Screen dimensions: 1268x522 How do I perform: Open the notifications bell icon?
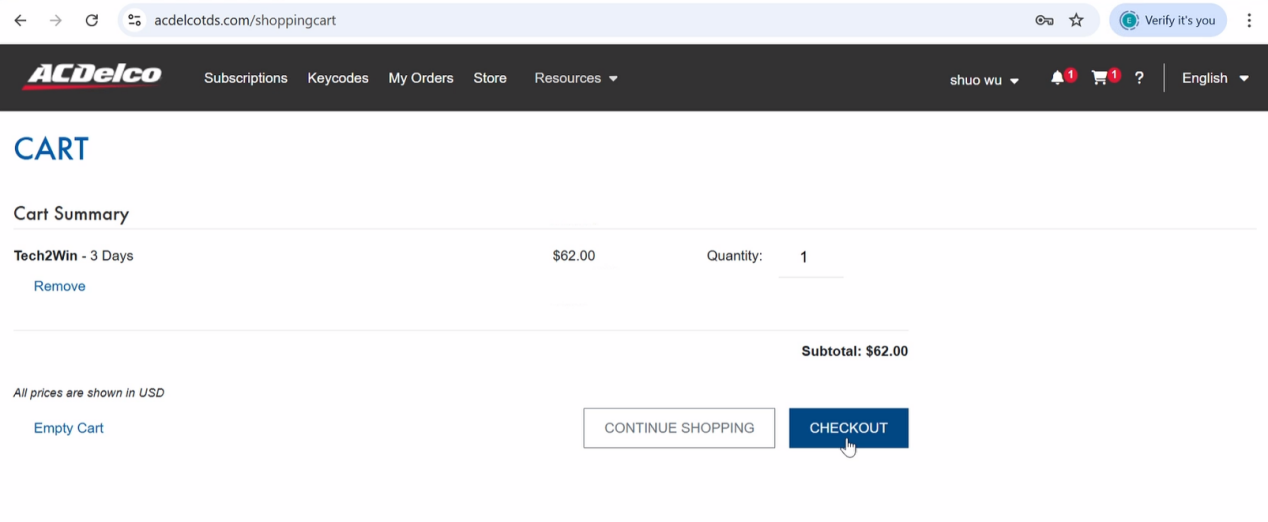coord(1057,78)
